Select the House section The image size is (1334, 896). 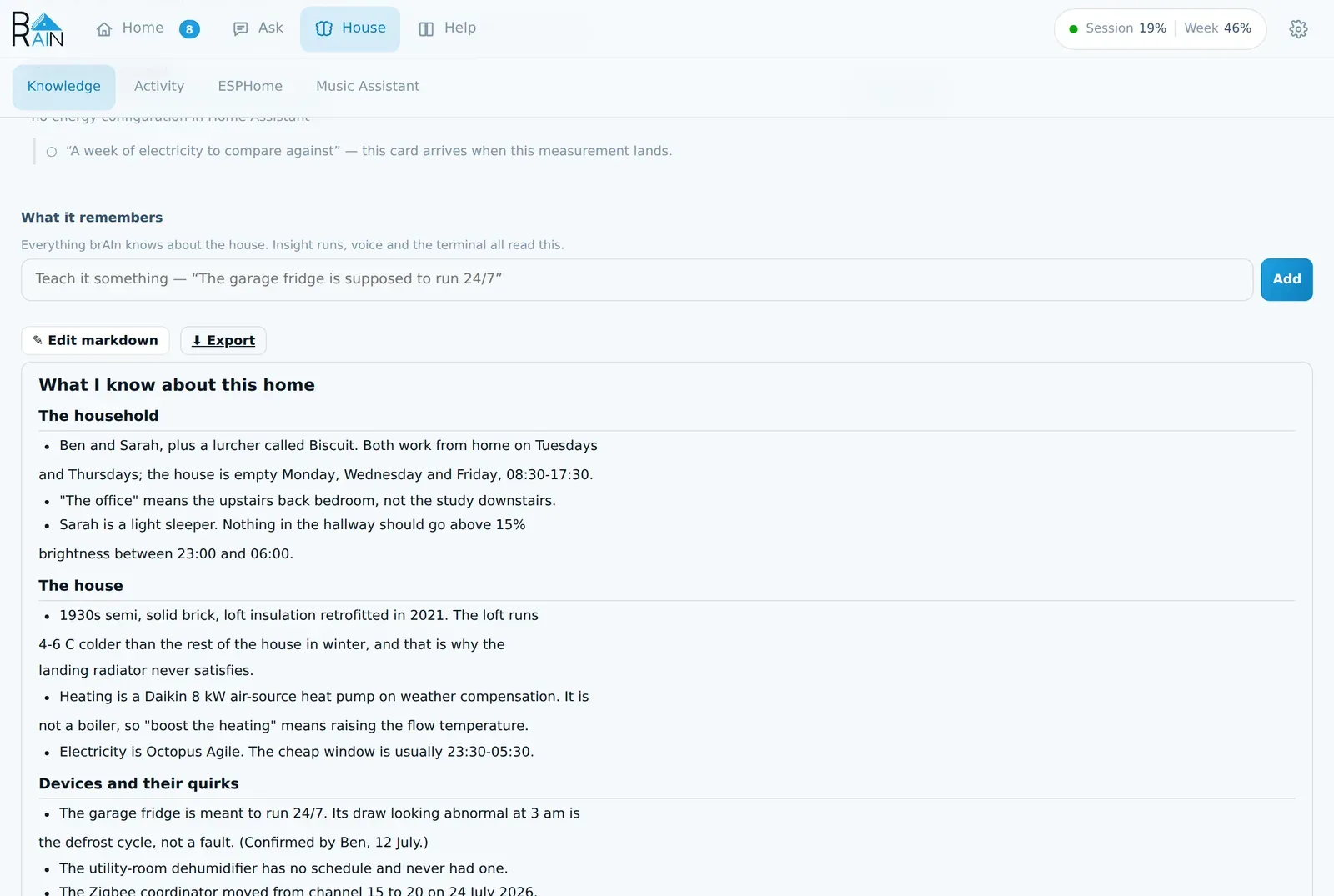[350, 29]
